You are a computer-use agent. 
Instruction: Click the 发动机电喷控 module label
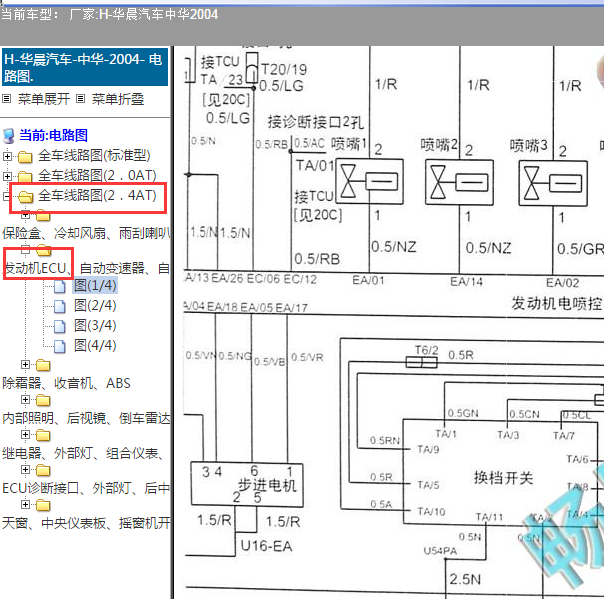(557, 304)
